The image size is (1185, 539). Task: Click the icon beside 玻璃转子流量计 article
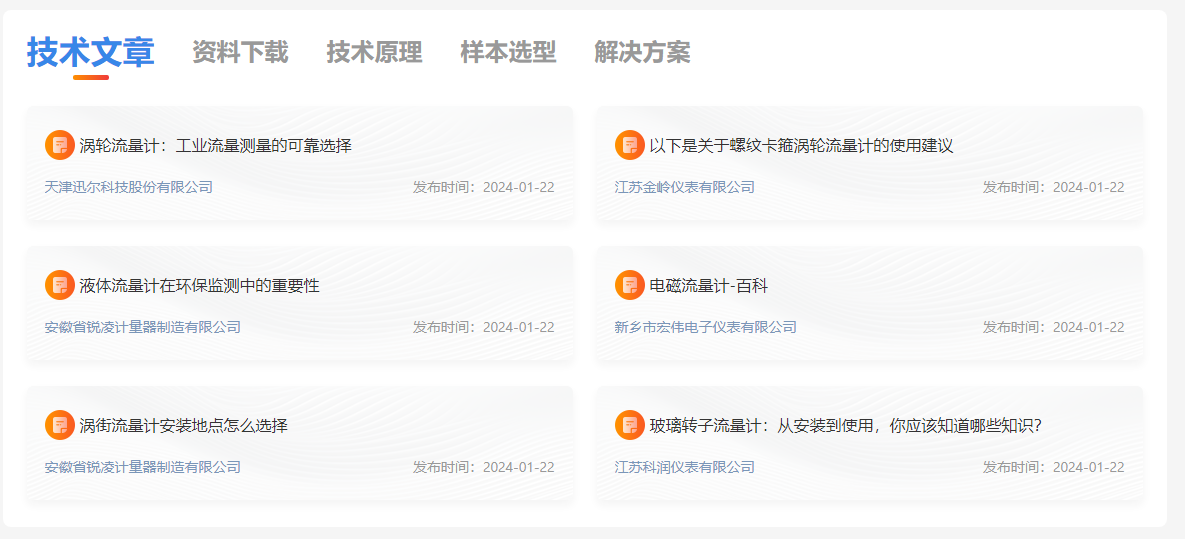coord(630,425)
